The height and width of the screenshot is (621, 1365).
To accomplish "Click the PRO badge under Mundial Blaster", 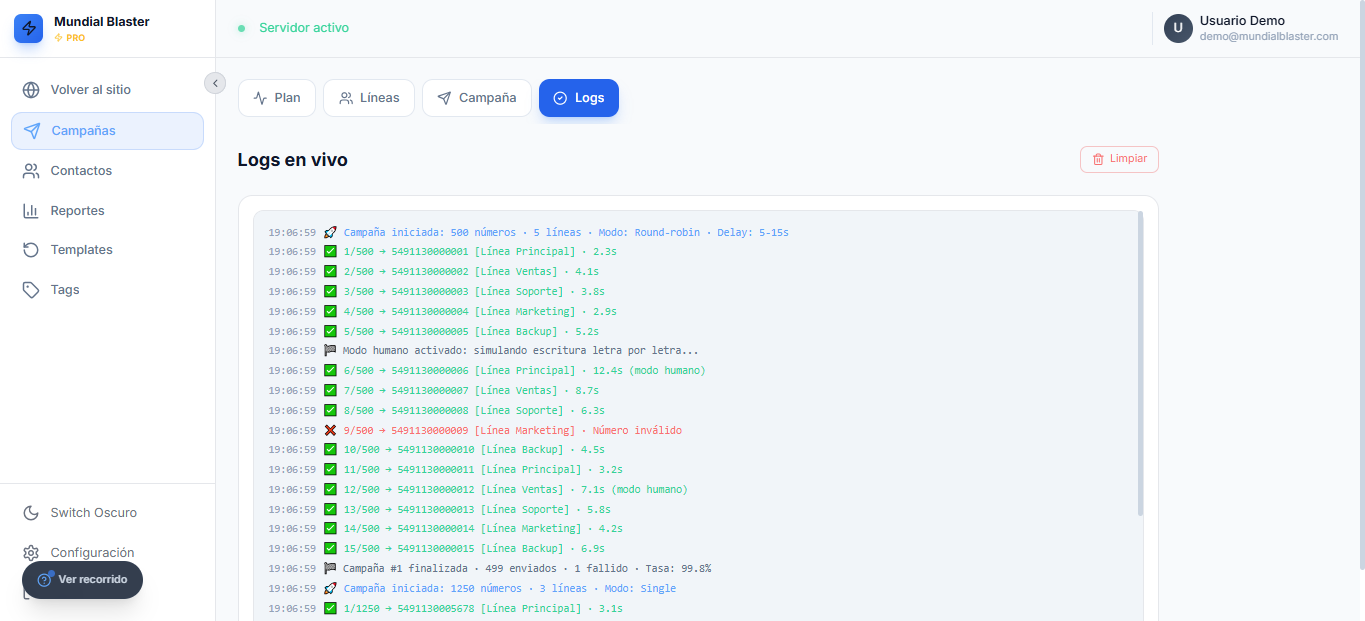I will click(x=69, y=38).
